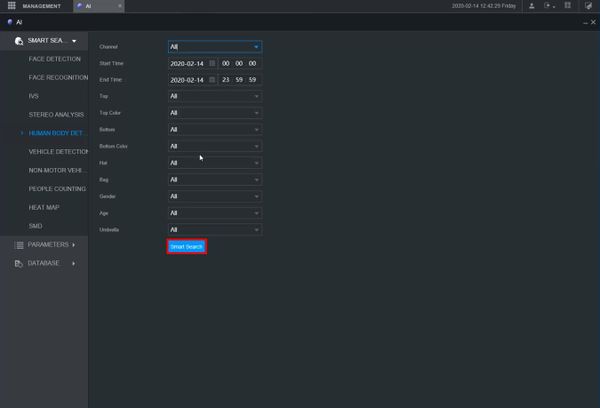Open the Start Time calendar picker

[x=212, y=63]
